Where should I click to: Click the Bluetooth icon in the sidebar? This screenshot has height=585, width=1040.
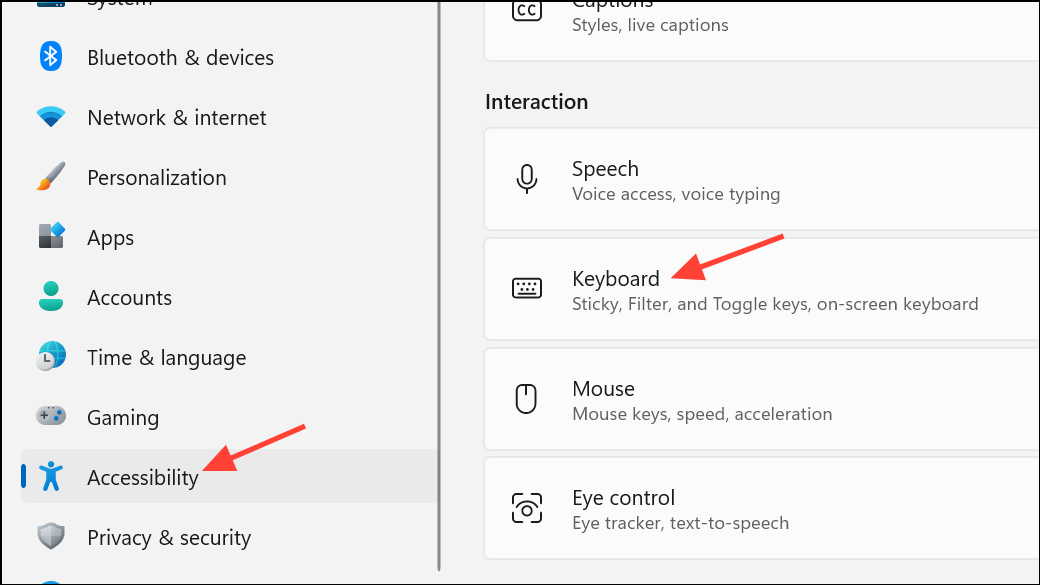coord(50,57)
